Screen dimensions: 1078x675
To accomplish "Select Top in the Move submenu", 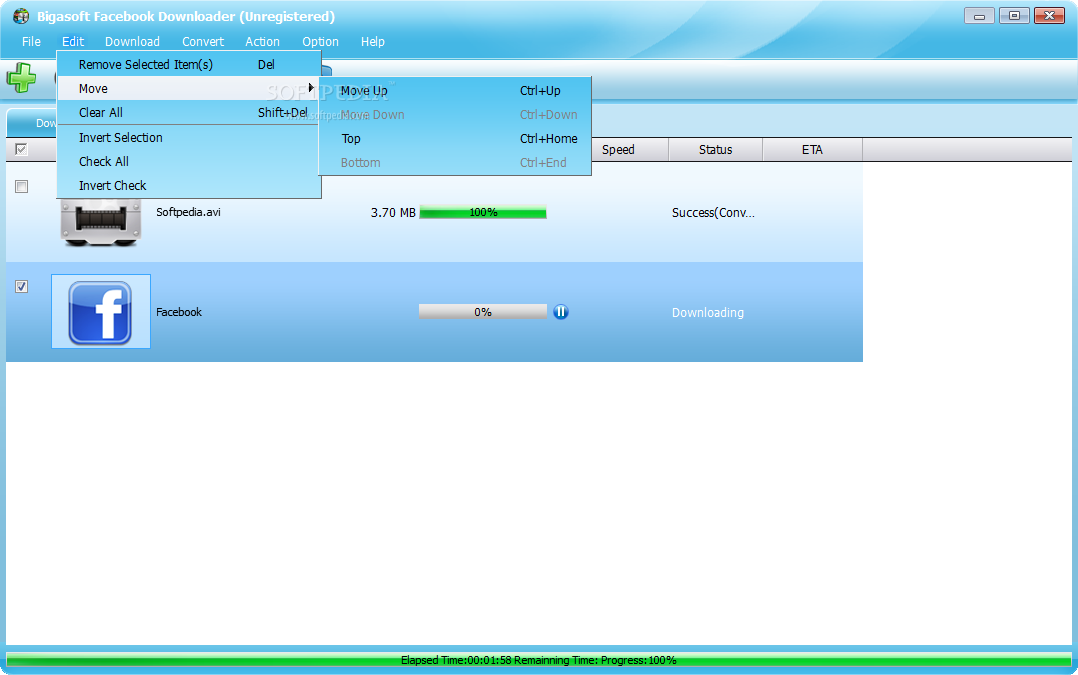I will 455,139.
